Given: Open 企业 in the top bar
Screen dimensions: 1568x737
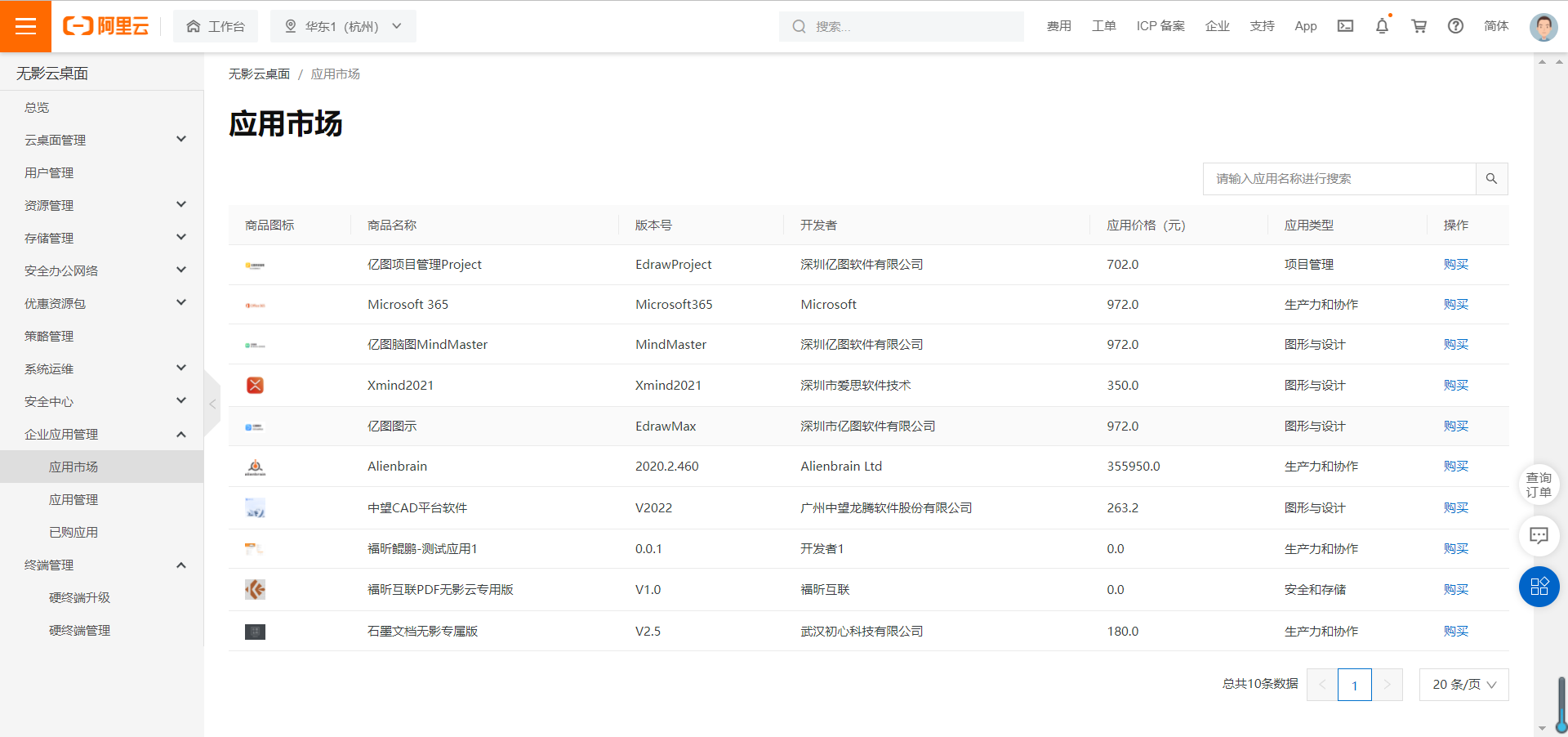Looking at the screenshot, I should [1217, 26].
